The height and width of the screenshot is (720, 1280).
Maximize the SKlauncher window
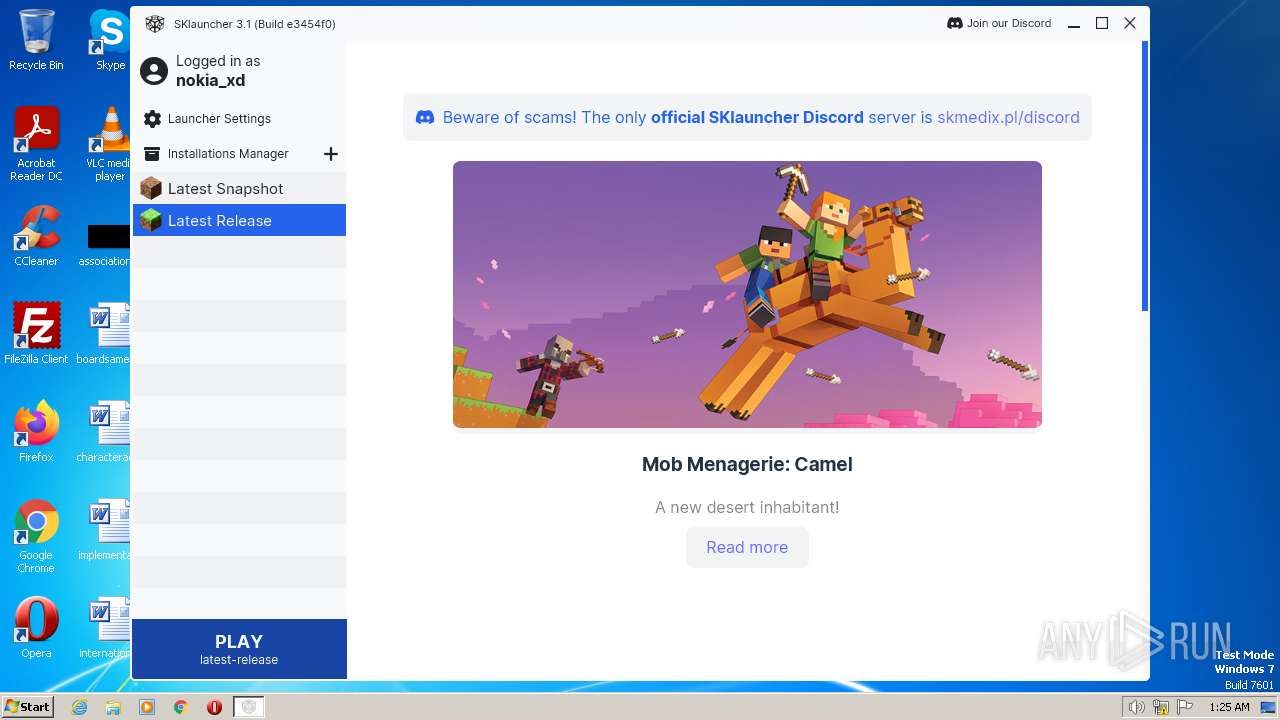(x=1102, y=23)
